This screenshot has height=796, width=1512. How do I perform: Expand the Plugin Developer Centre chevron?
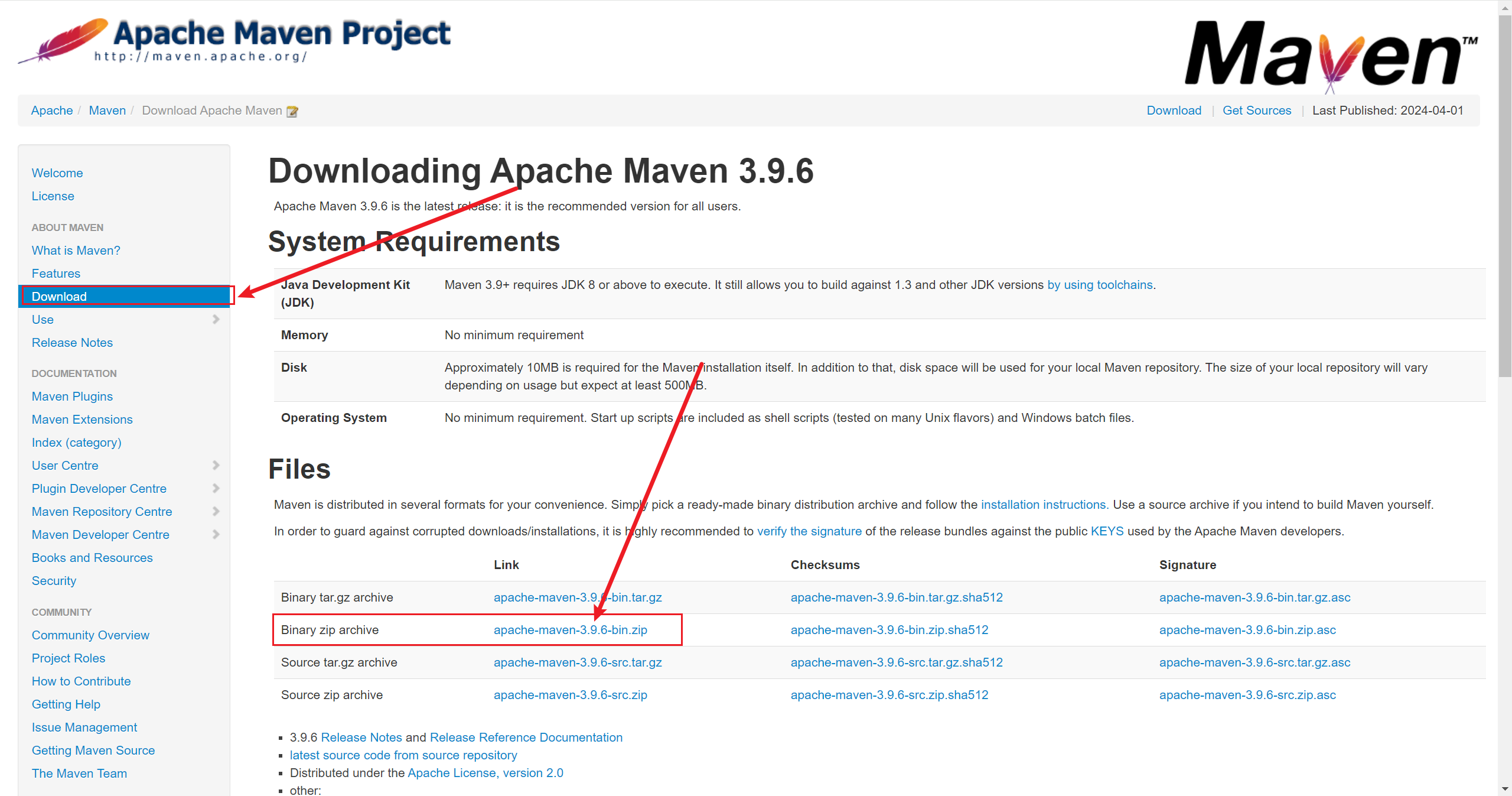(216, 489)
